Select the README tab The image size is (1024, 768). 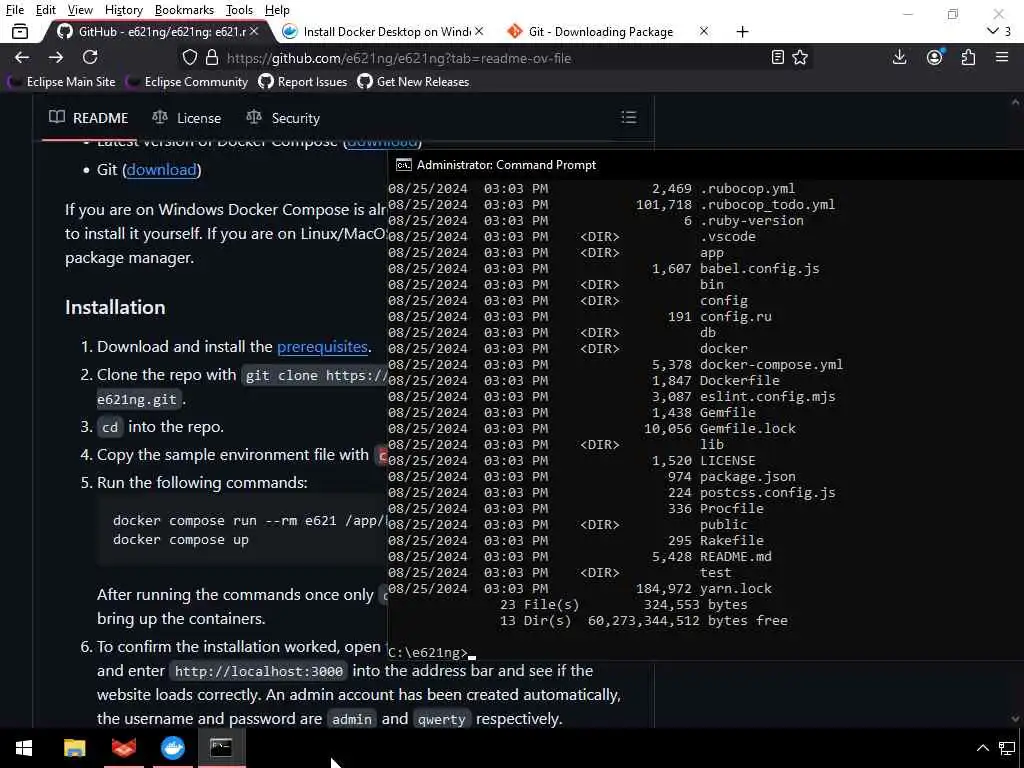[89, 118]
